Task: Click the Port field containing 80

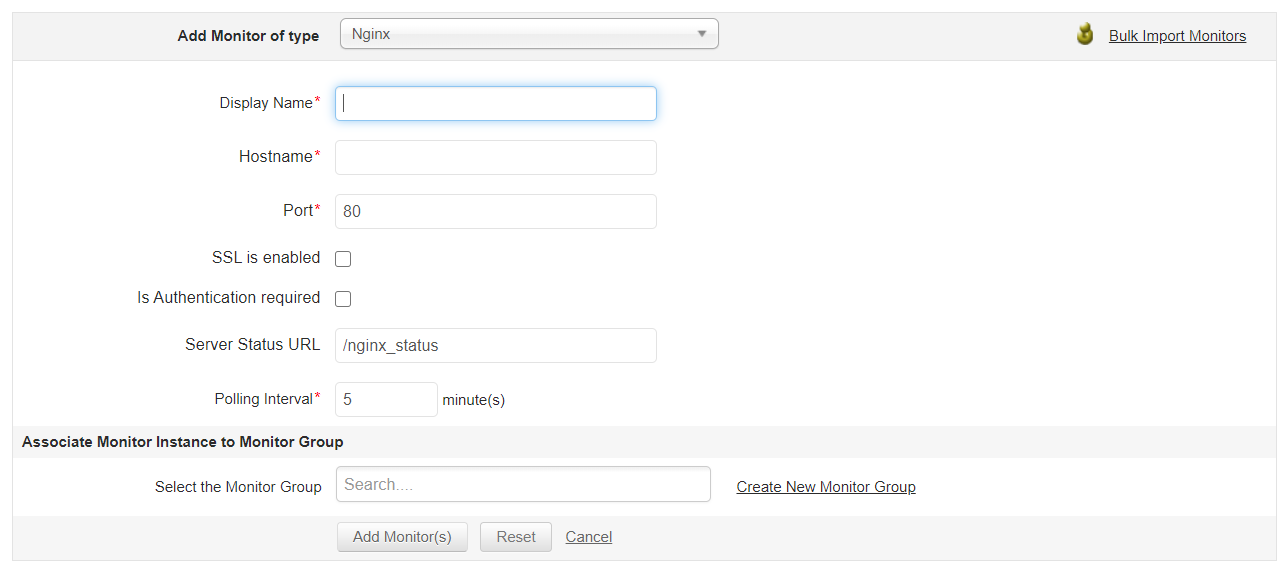Action: point(496,211)
